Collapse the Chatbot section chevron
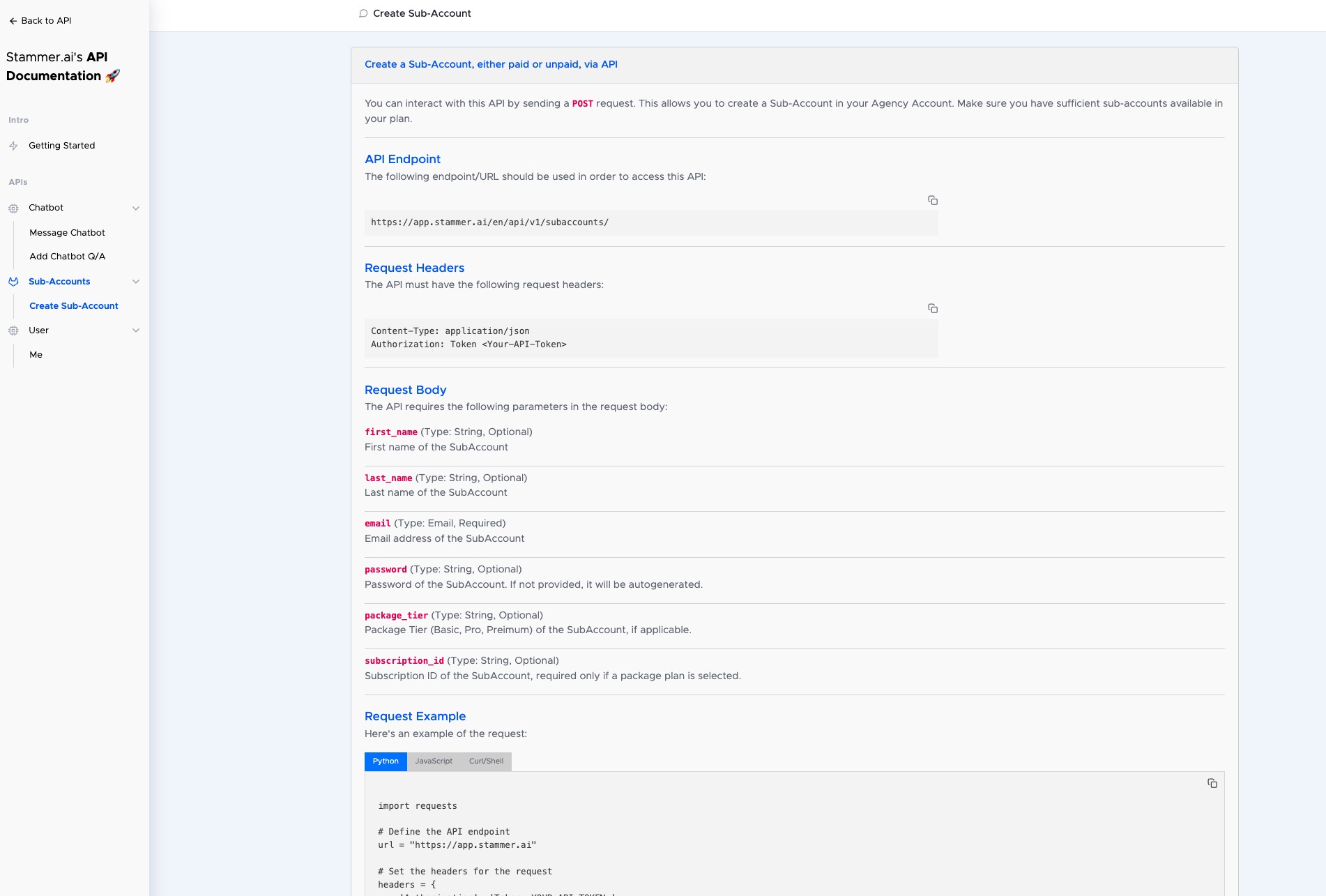Image resolution: width=1326 pixels, height=896 pixels. click(x=136, y=208)
